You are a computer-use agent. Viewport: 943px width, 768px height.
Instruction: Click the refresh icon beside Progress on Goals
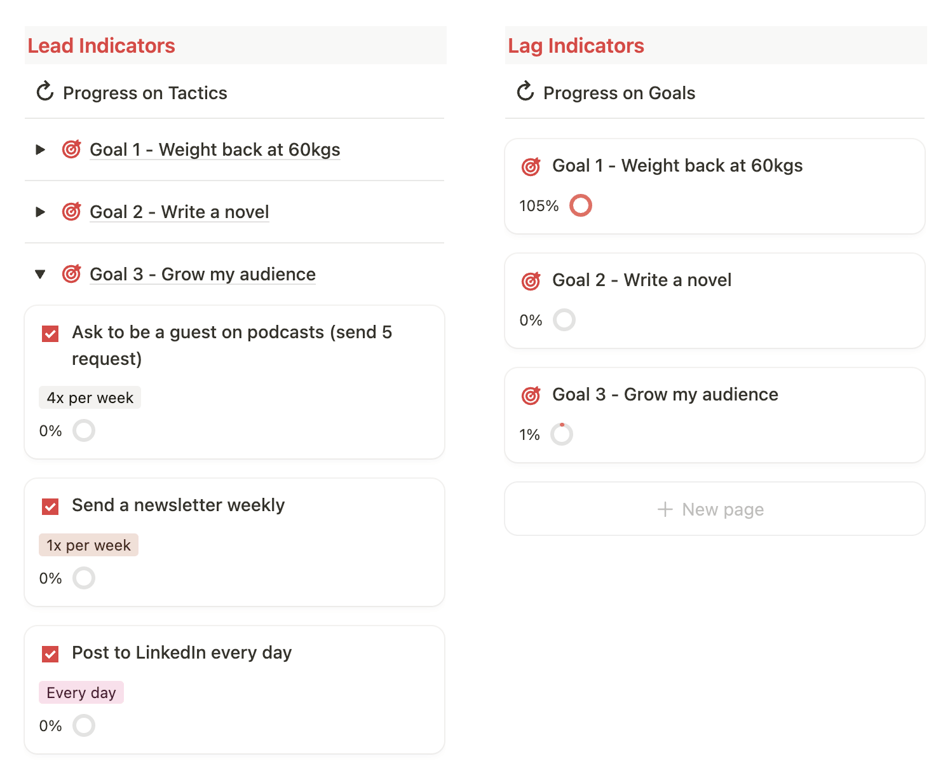(x=526, y=92)
